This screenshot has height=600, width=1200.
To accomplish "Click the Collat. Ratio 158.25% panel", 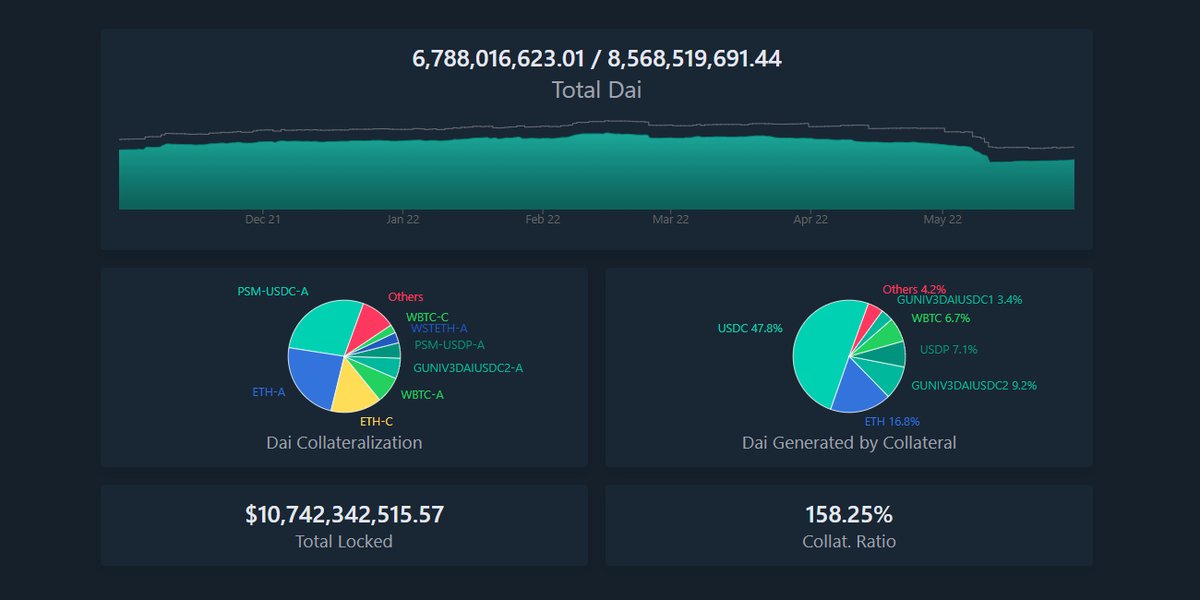I will pos(849,524).
